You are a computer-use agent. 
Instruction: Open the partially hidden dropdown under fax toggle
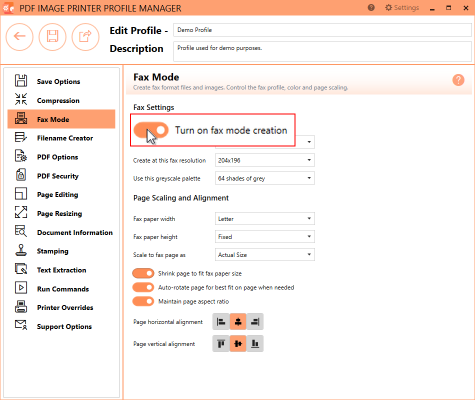click(309, 142)
